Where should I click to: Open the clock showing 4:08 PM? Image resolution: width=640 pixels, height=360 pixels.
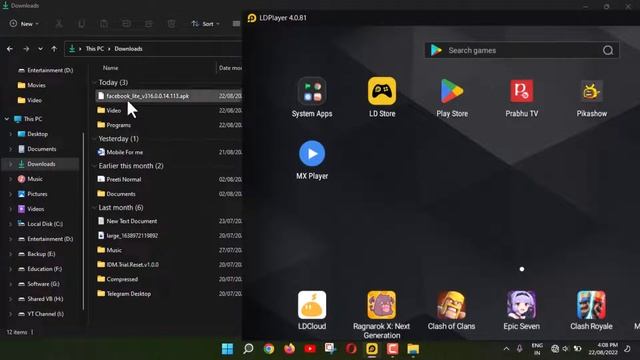pyautogui.click(x=603, y=349)
